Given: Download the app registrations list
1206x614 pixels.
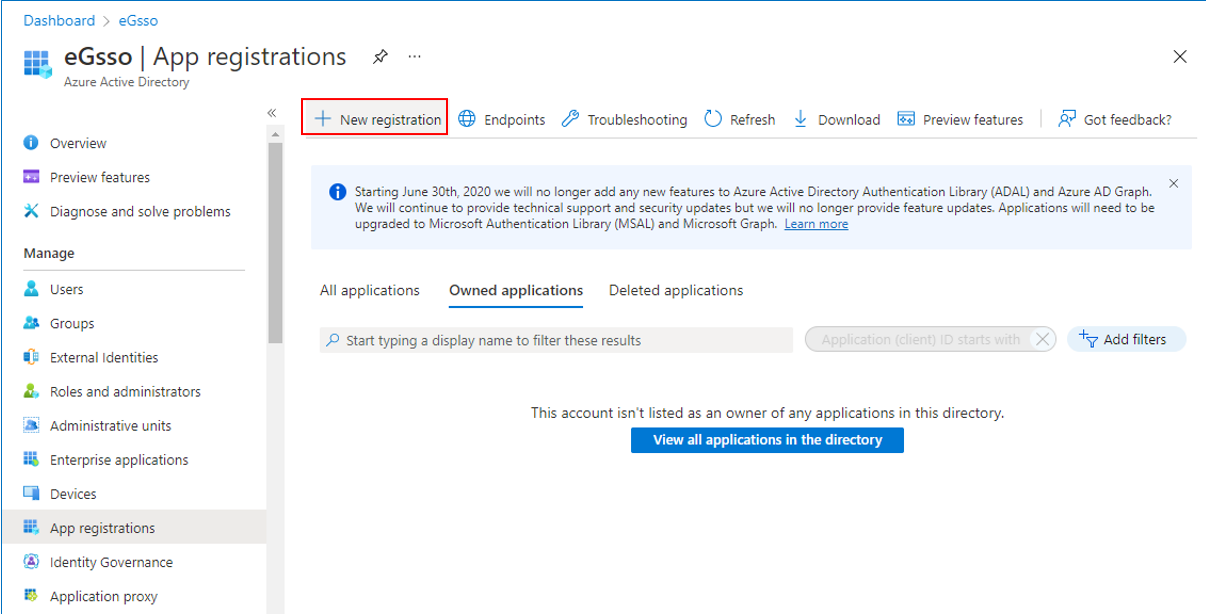Looking at the screenshot, I should coord(836,119).
